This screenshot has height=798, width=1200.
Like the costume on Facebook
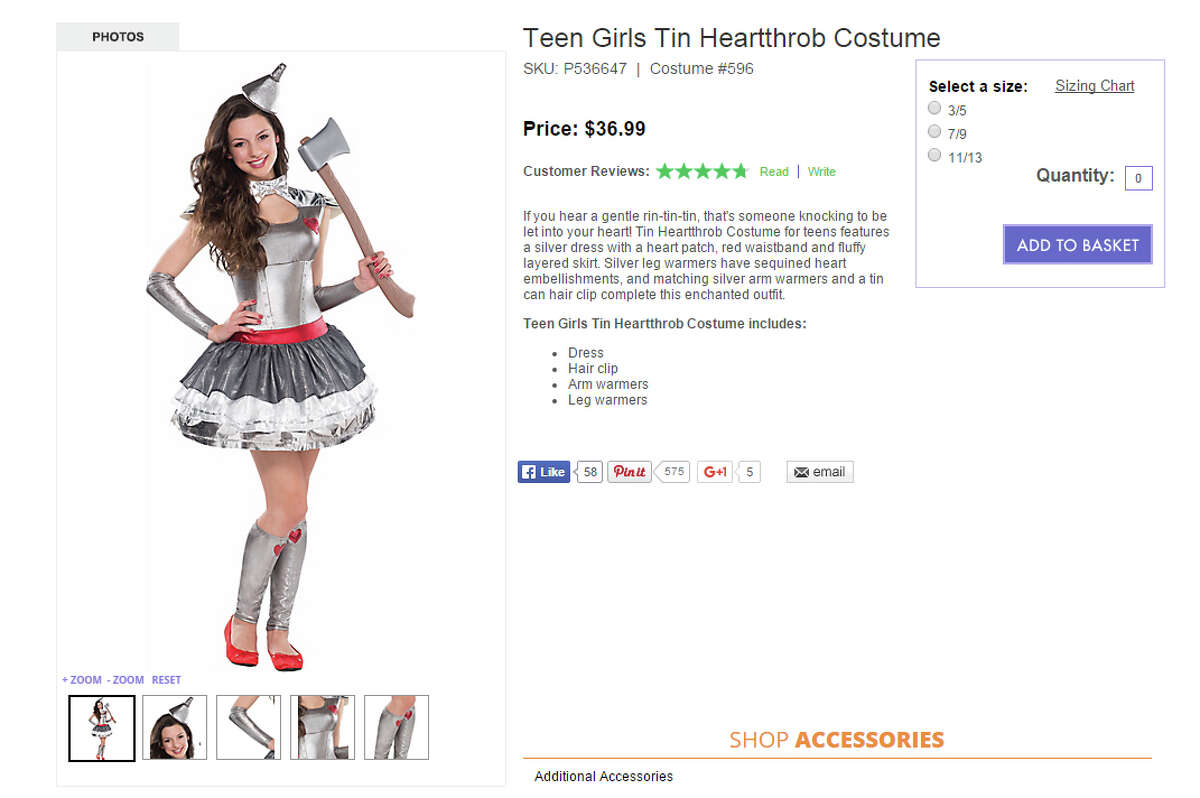tap(543, 471)
